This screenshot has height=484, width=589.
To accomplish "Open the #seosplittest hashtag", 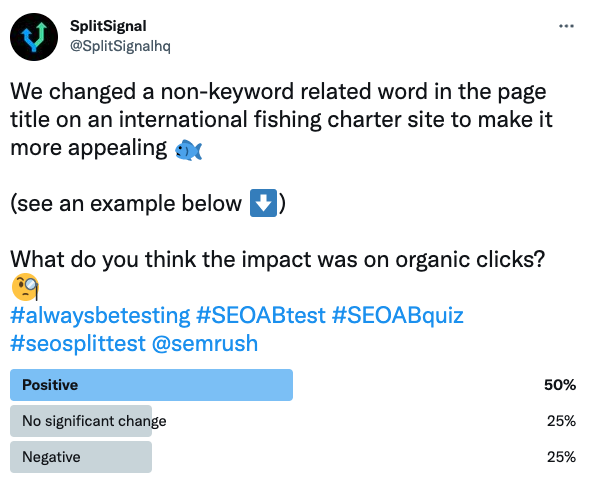I will click(78, 343).
